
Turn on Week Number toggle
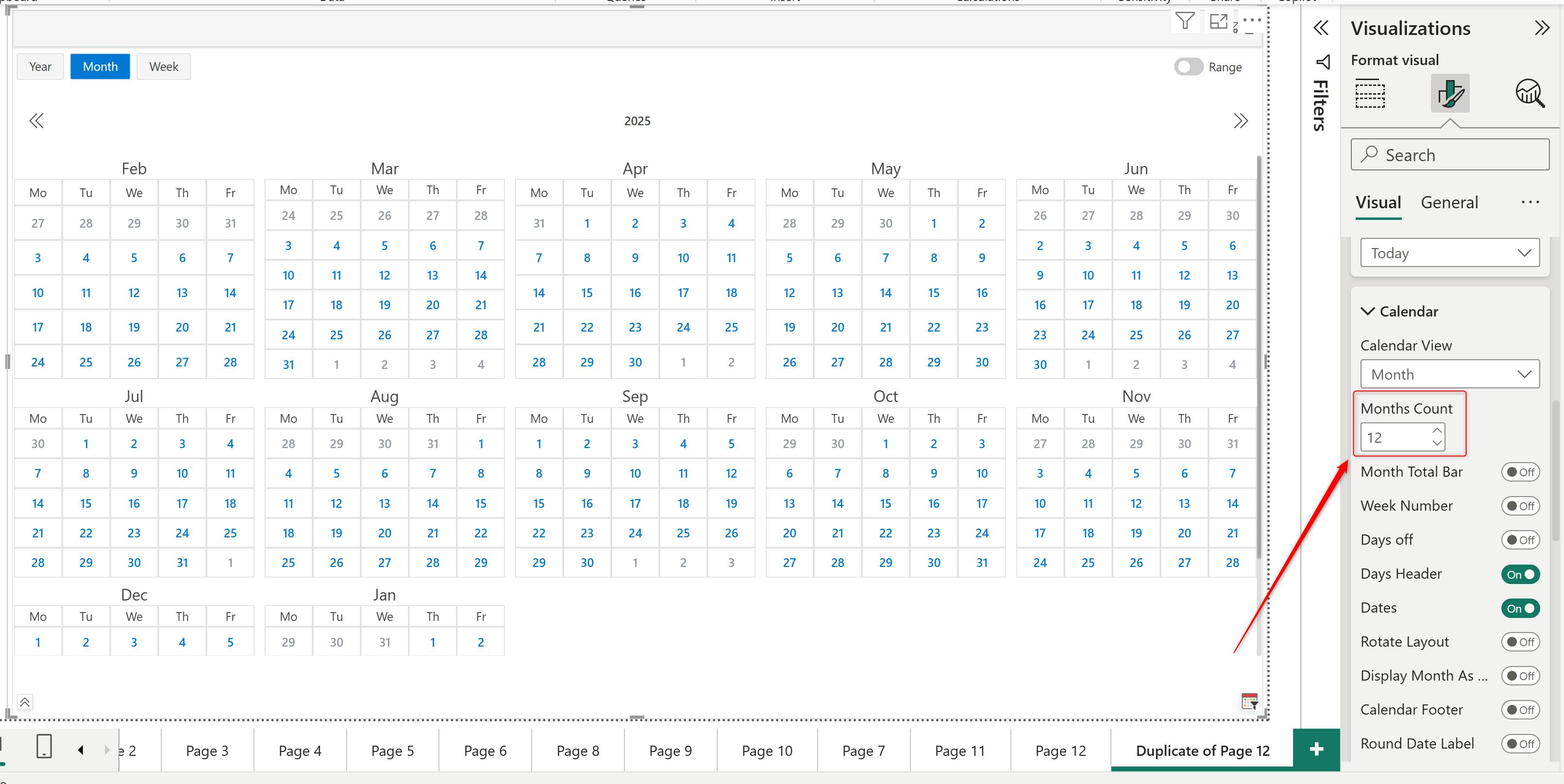tap(1520, 506)
